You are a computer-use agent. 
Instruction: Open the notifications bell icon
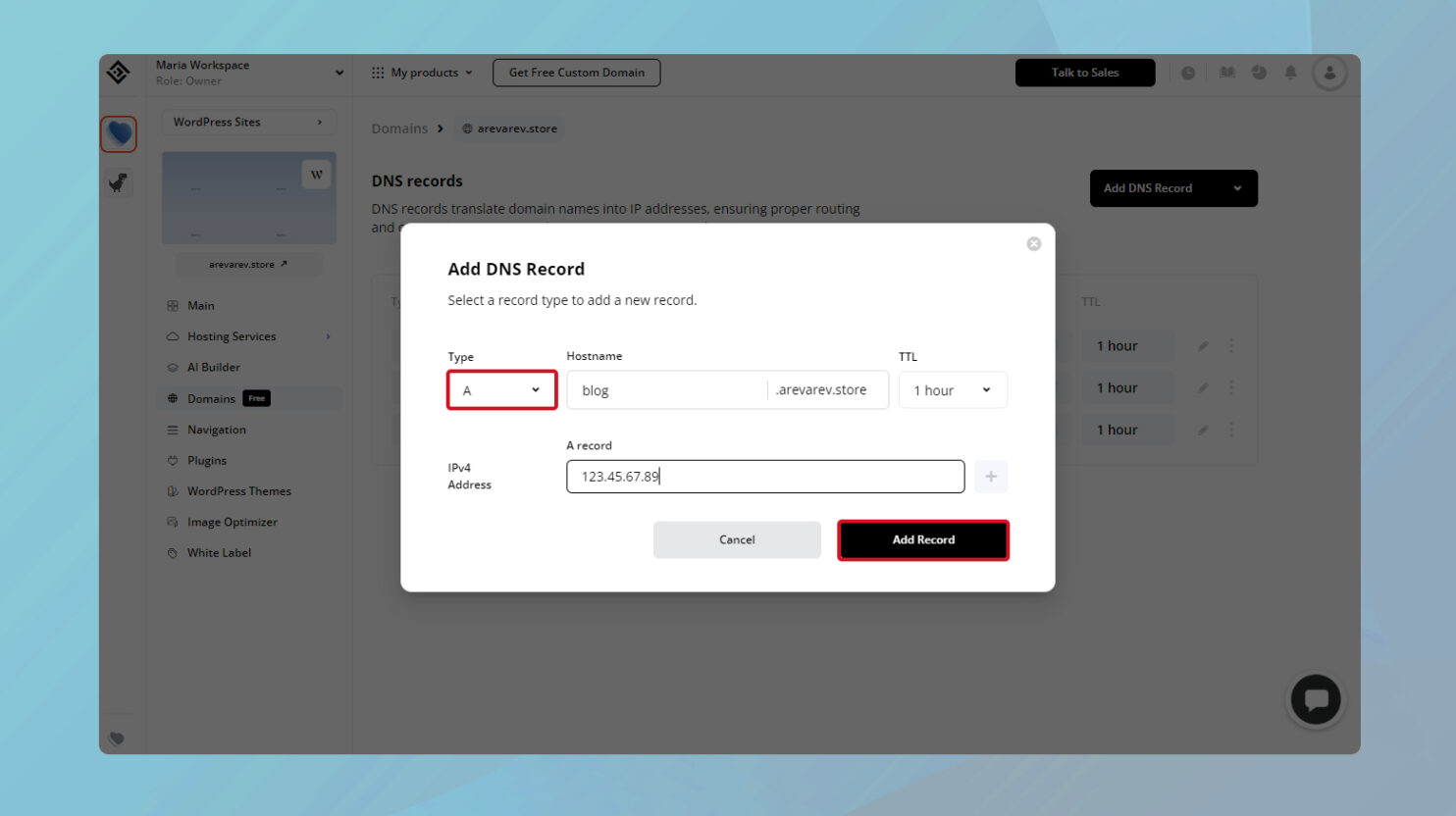pyautogui.click(x=1290, y=72)
